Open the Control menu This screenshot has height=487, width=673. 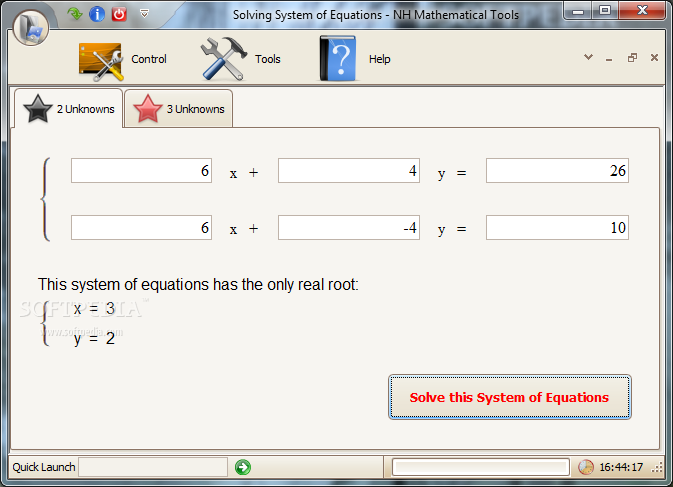point(149,59)
